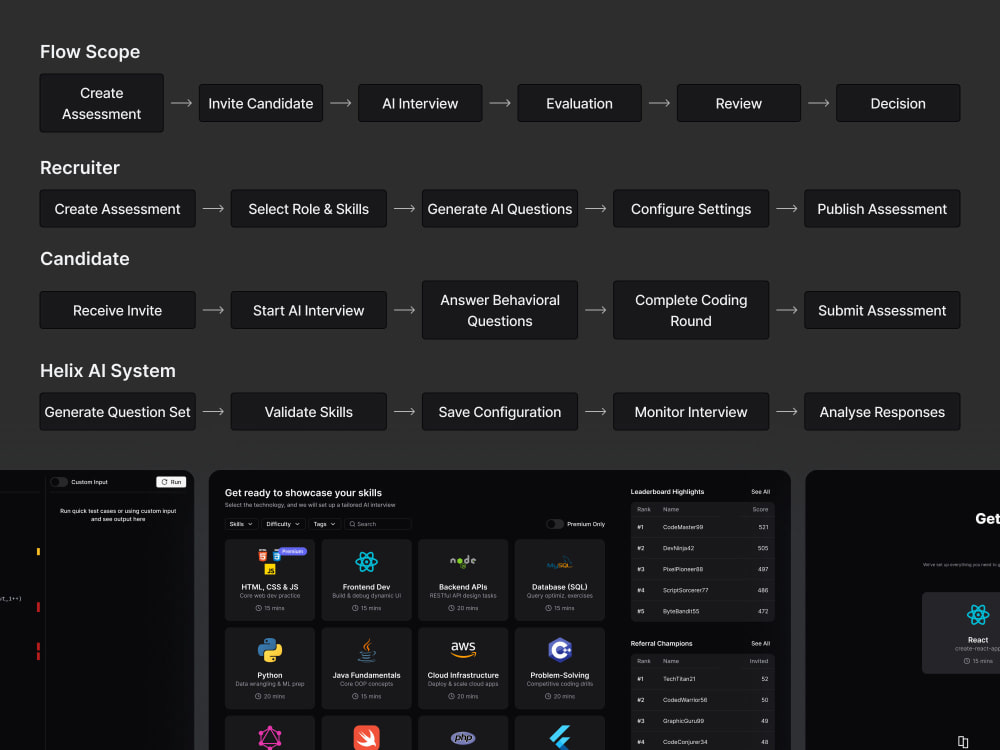Open See All for Leaderboard Highlights

click(760, 492)
